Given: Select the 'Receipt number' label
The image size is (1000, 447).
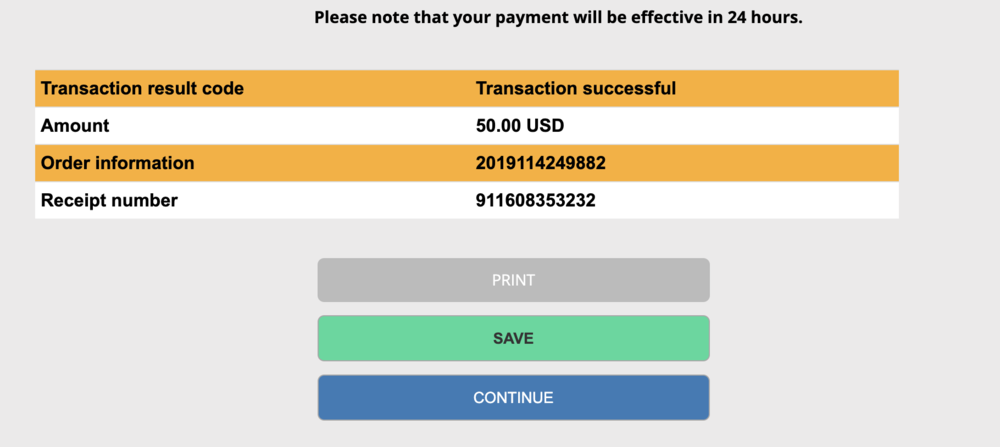Looking at the screenshot, I should click(109, 200).
